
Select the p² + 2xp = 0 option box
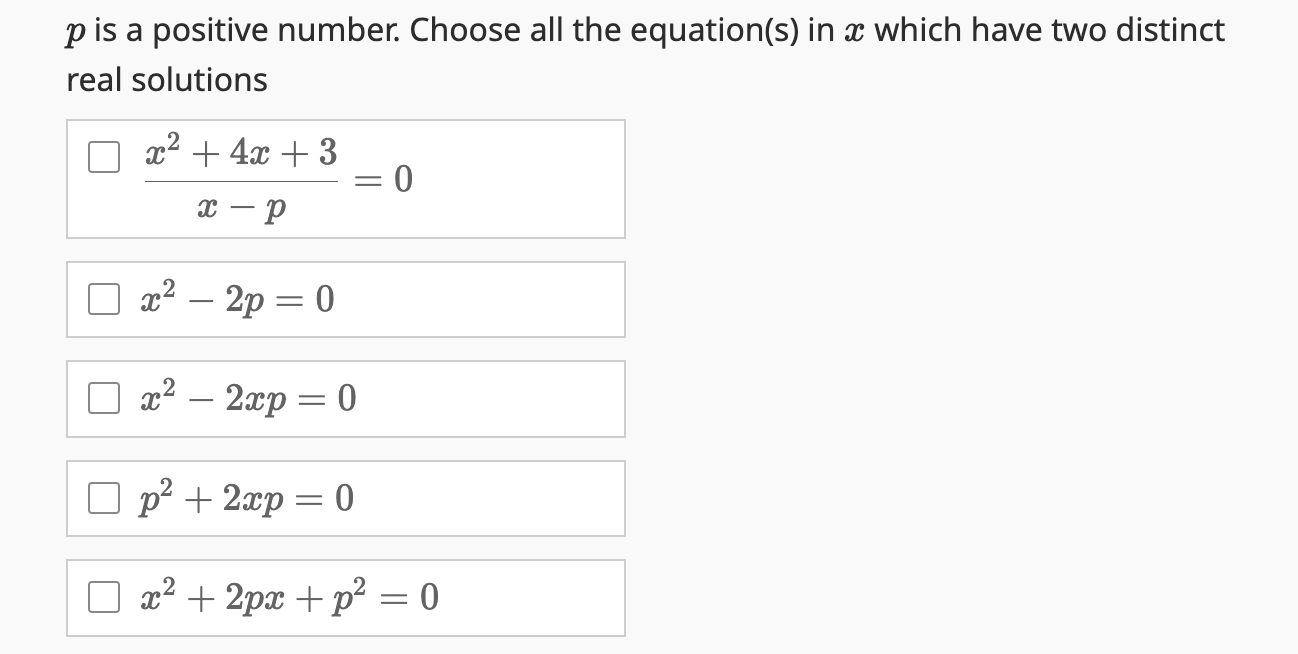[345, 497]
